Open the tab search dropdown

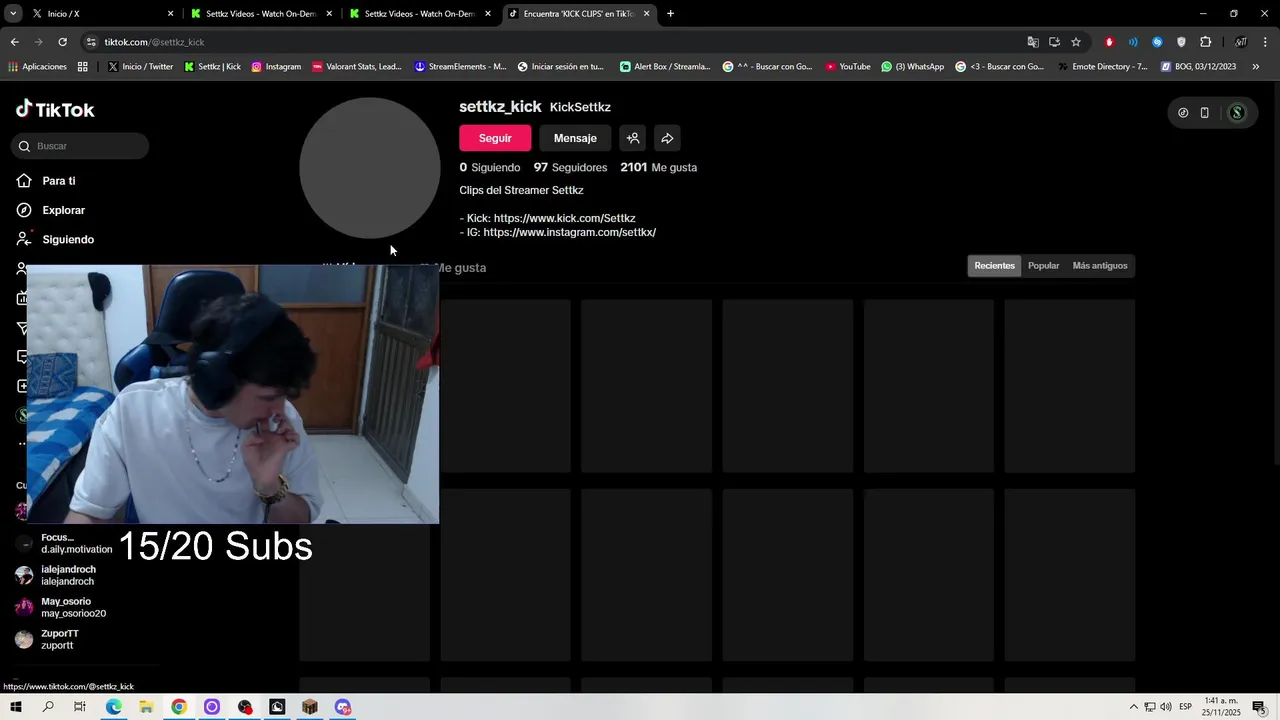coord(13,14)
